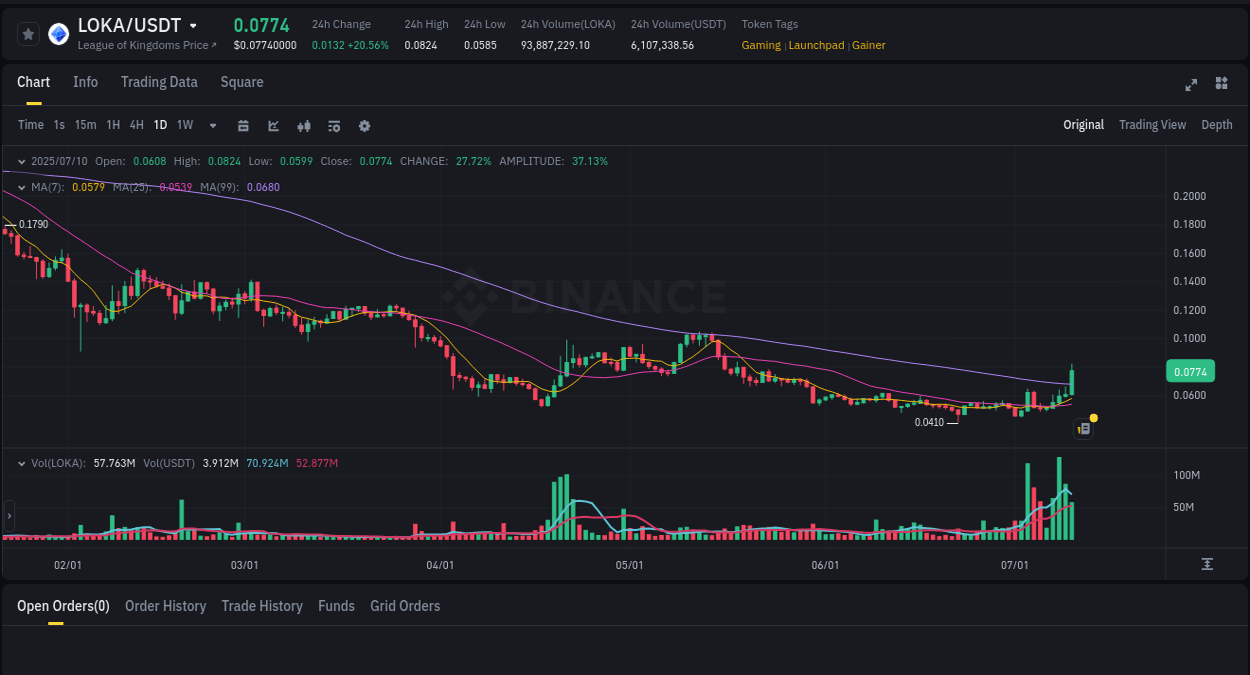Click the volume scale icon below the chart
This screenshot has height=675, width=1250.
[x=1208, y=564]
